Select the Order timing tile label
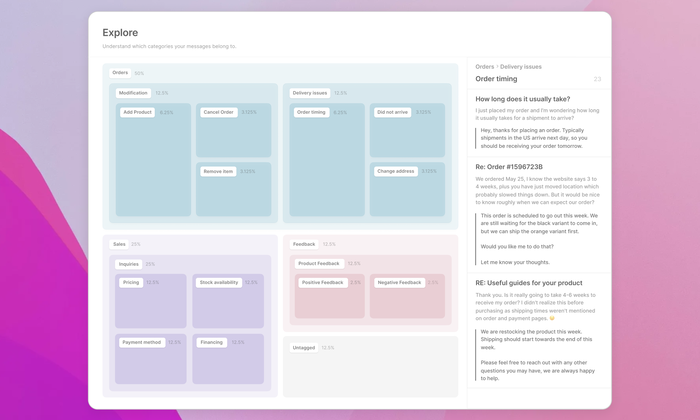The image size is (700, 420). point(311,112)
